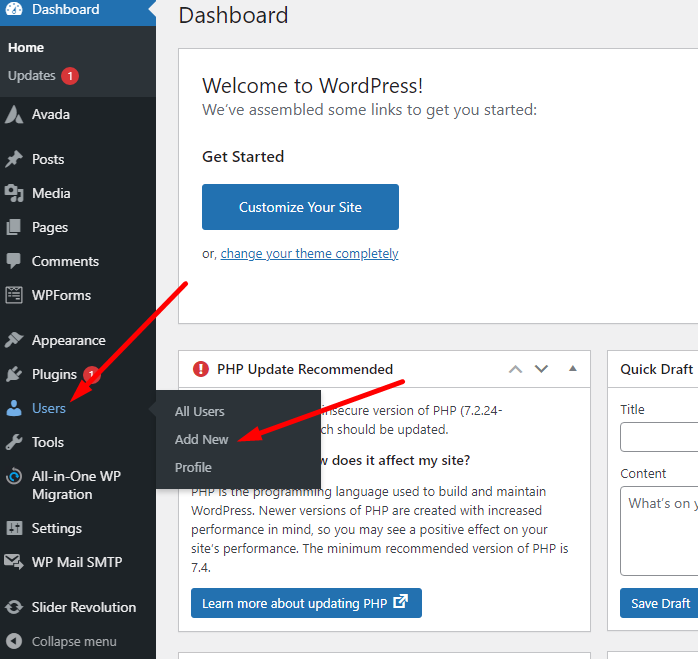This screenshot has height=659, width=698.
Task: Click the Slider Revolution refresh icon
Action: (14, 607)
